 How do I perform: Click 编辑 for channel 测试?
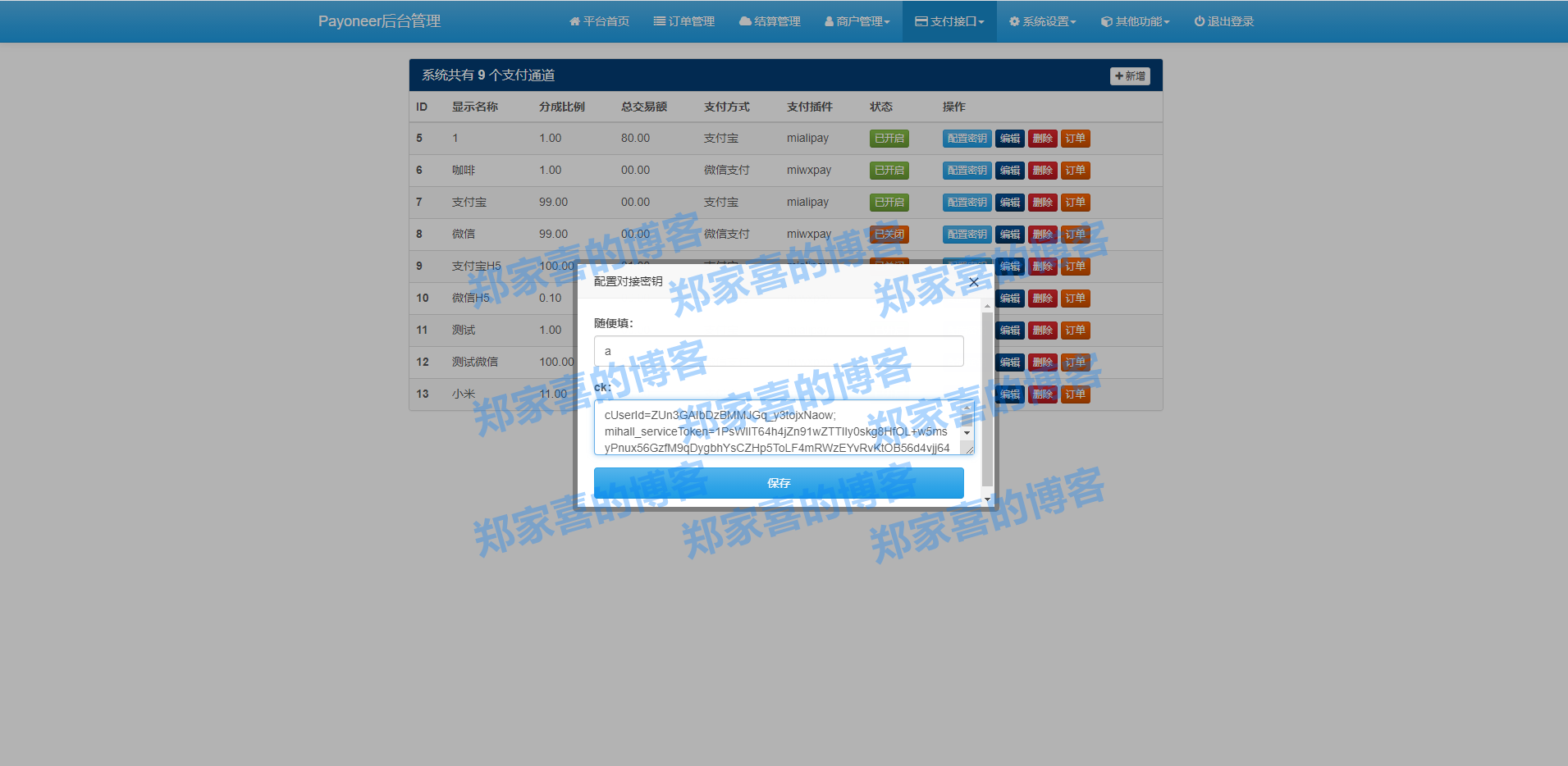tap(1009, 331)
